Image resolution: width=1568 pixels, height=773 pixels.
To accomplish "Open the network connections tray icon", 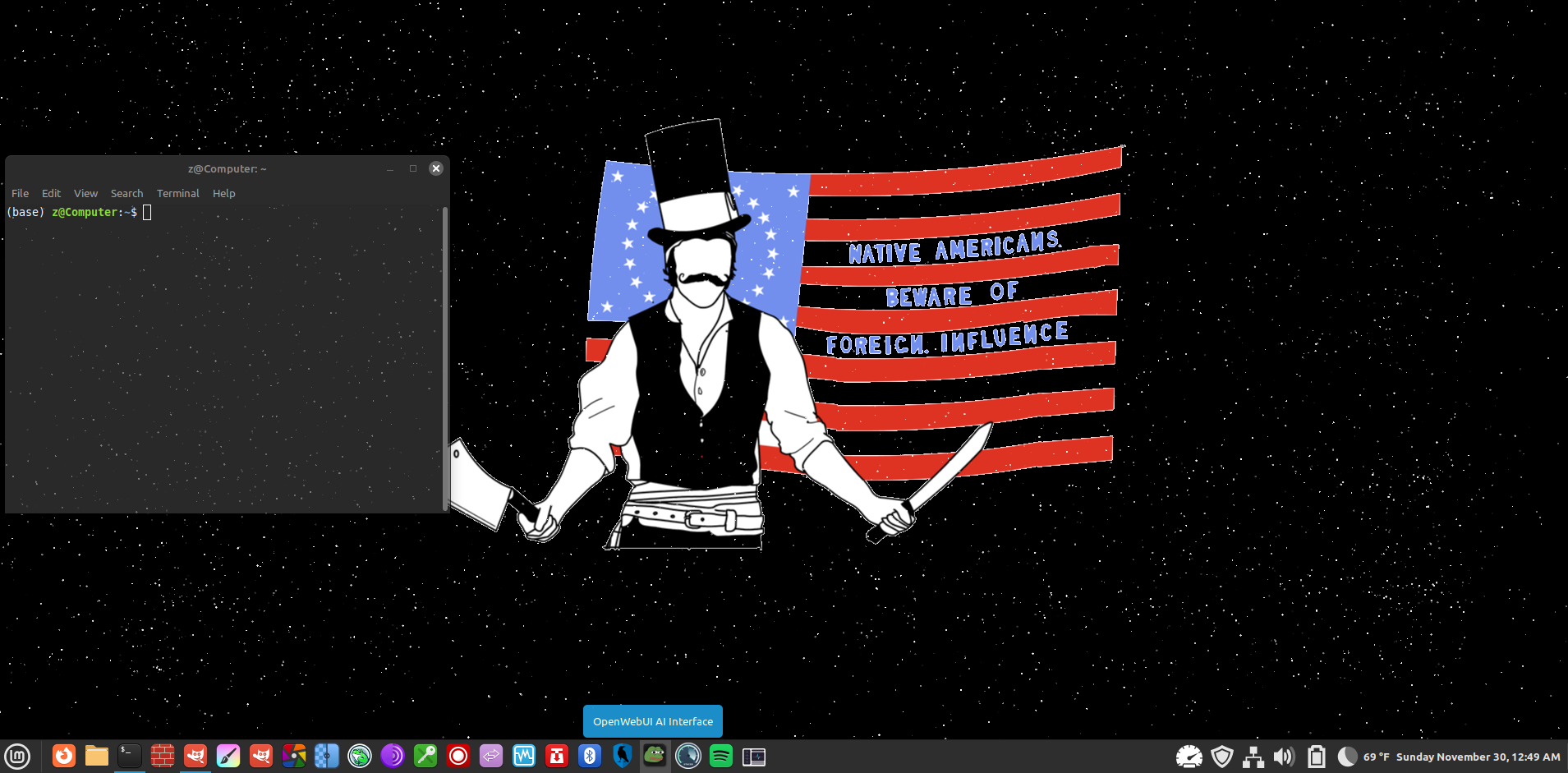I will pyautogui.click(x=1253, y=757).
